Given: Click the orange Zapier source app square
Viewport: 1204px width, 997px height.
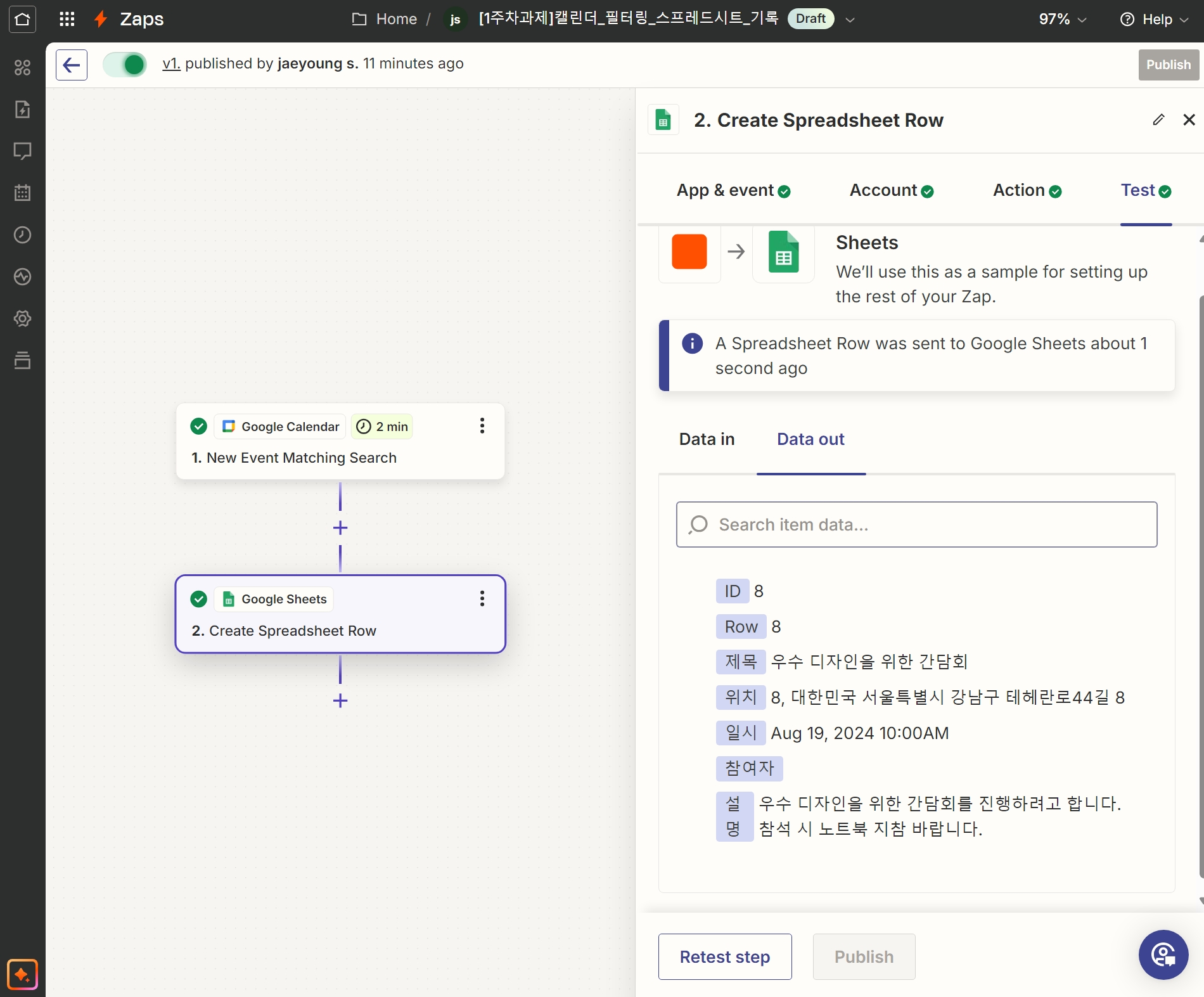Looking at the screenshot, I should [x=689, y=252].
